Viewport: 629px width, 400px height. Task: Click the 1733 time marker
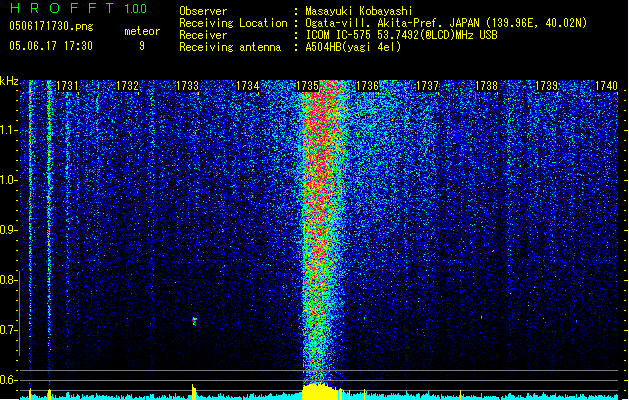pyautogui.click(x=187, y=86)
